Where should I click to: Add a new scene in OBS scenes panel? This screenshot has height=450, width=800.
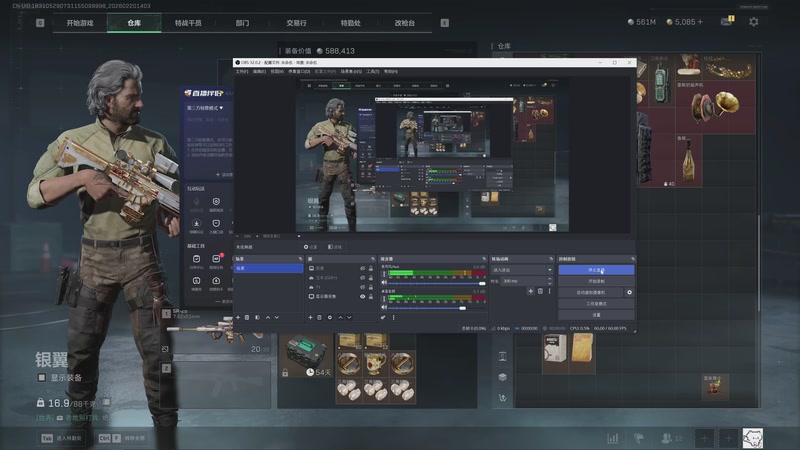[238, 317]
